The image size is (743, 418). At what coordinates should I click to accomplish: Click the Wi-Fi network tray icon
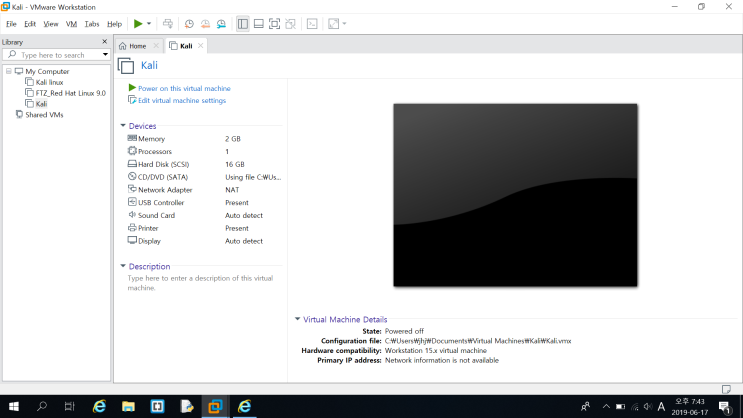point(634,406)
